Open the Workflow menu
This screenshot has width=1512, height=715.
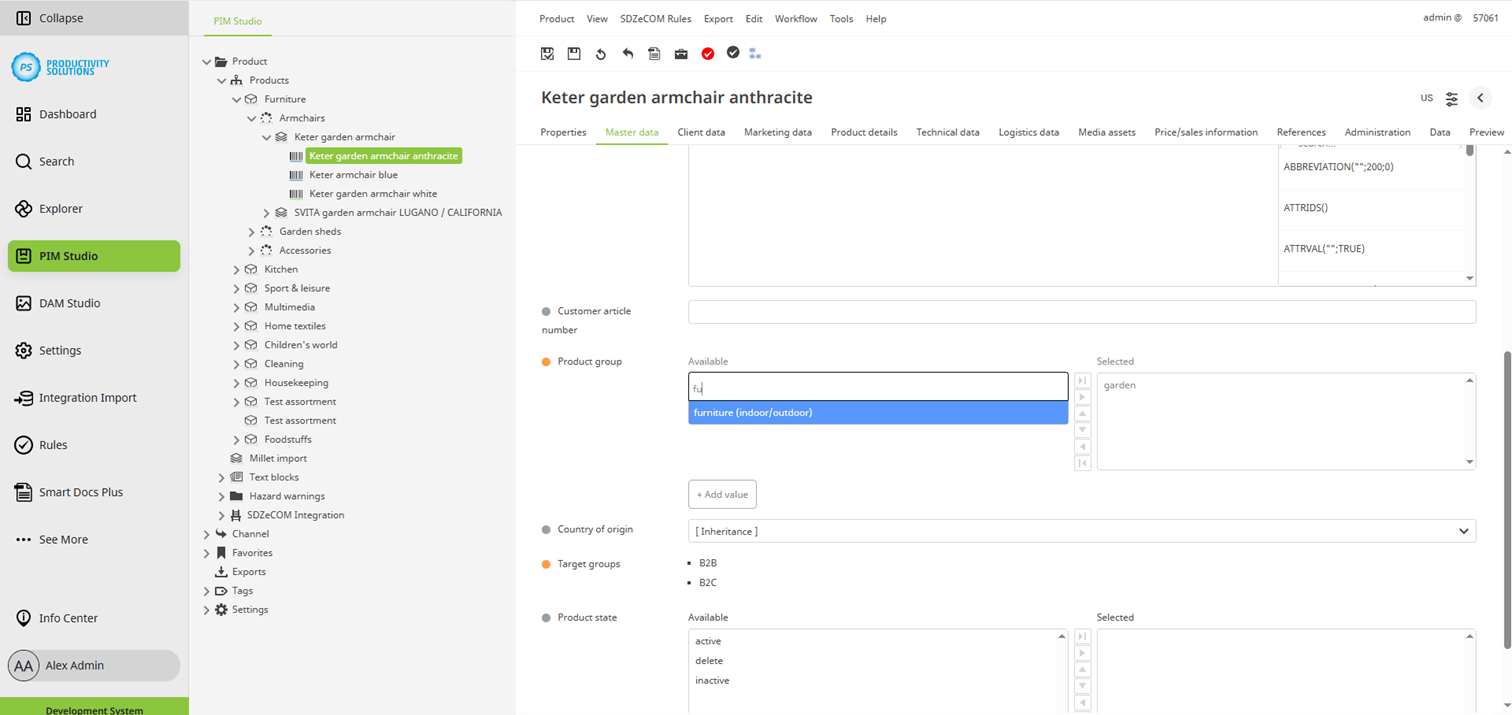[x=796, y=18]
